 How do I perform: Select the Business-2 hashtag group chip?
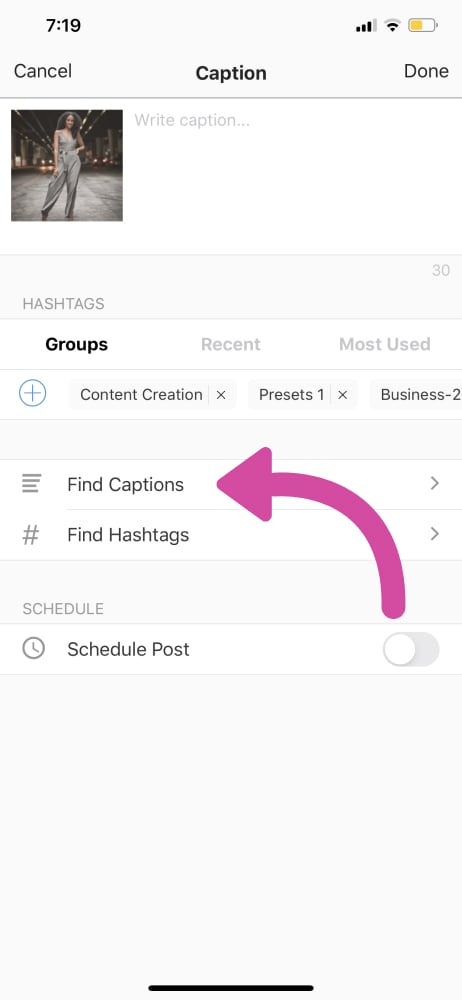pos(415,395)
